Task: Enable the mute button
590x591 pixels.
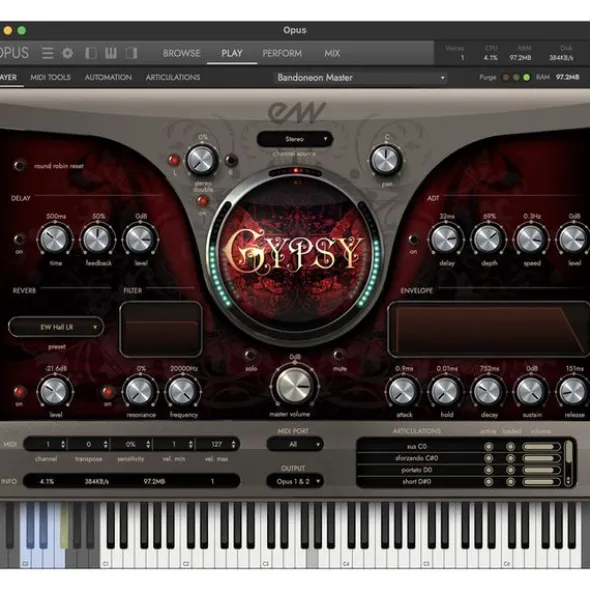Action: tap(339, 355)
